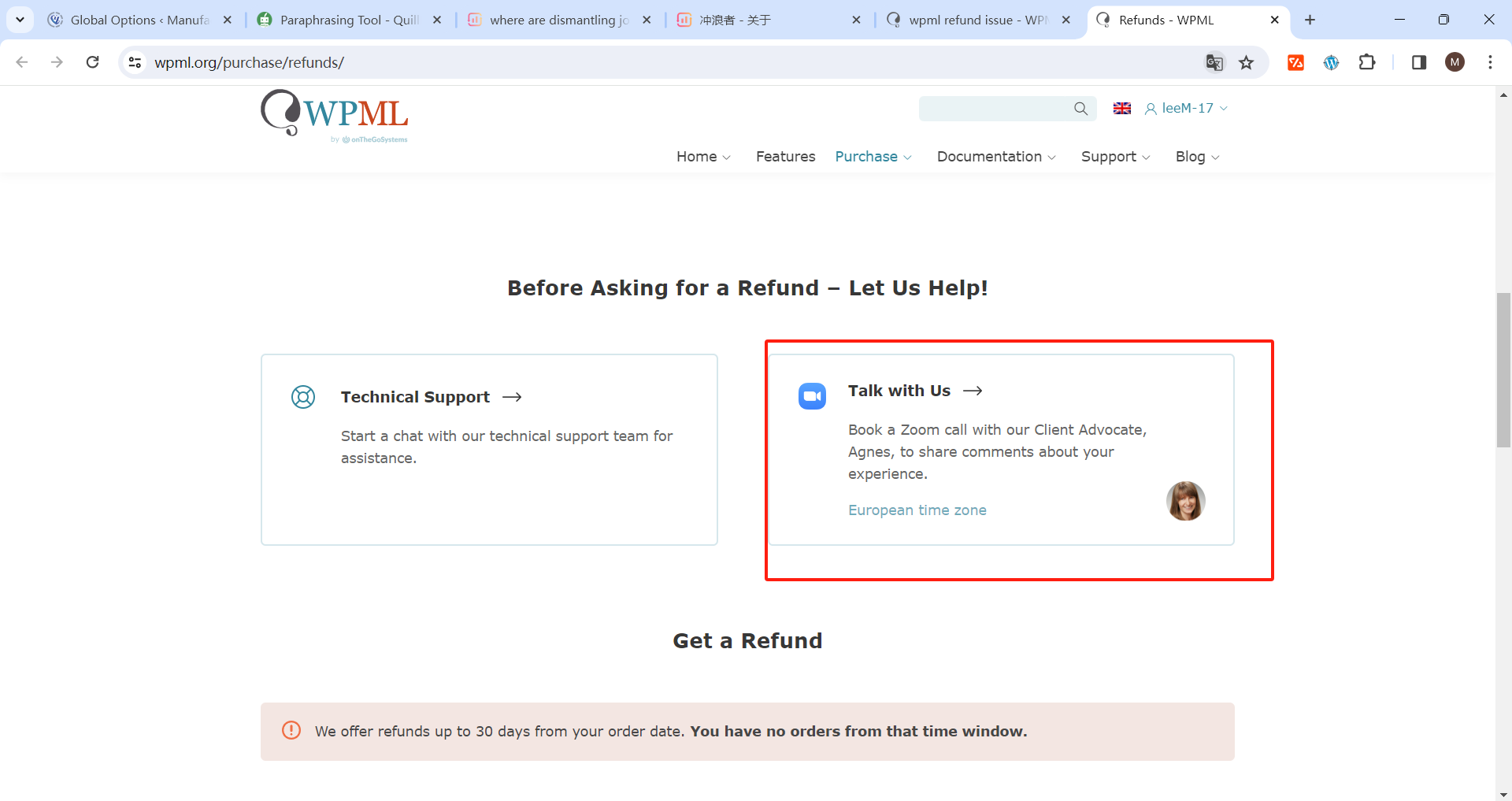This screenshot has width=1512, height=801.
Task: Go forward to the next page
Action: click(x=57, y=62)
